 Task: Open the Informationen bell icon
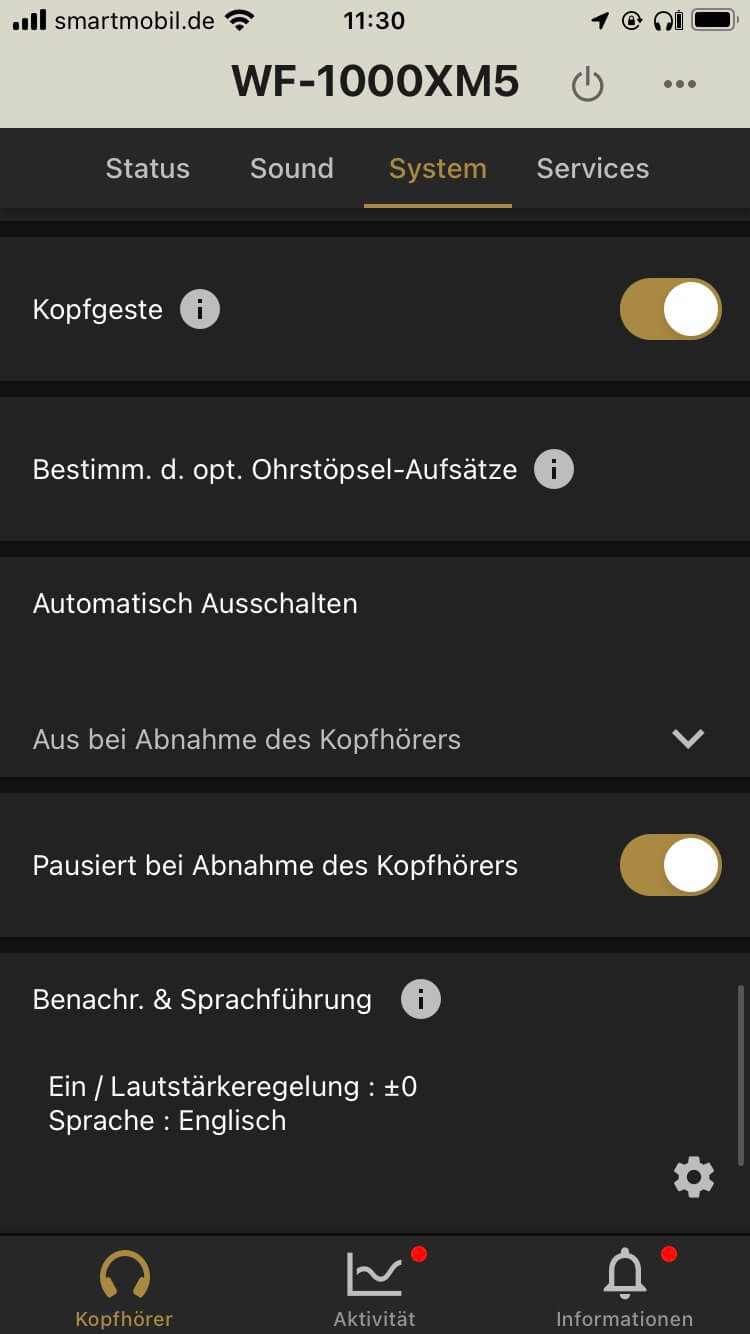point(625,1275)
